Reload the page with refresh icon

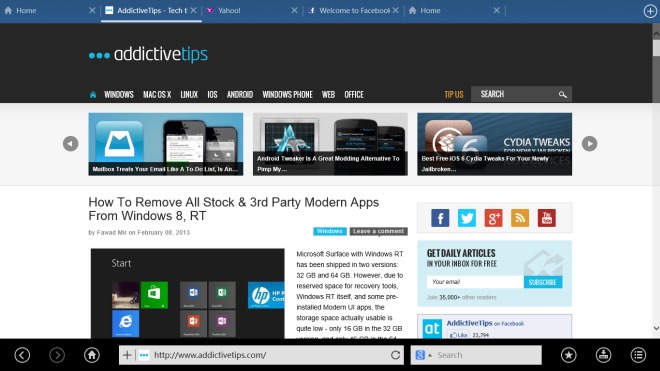click(395, 355)
